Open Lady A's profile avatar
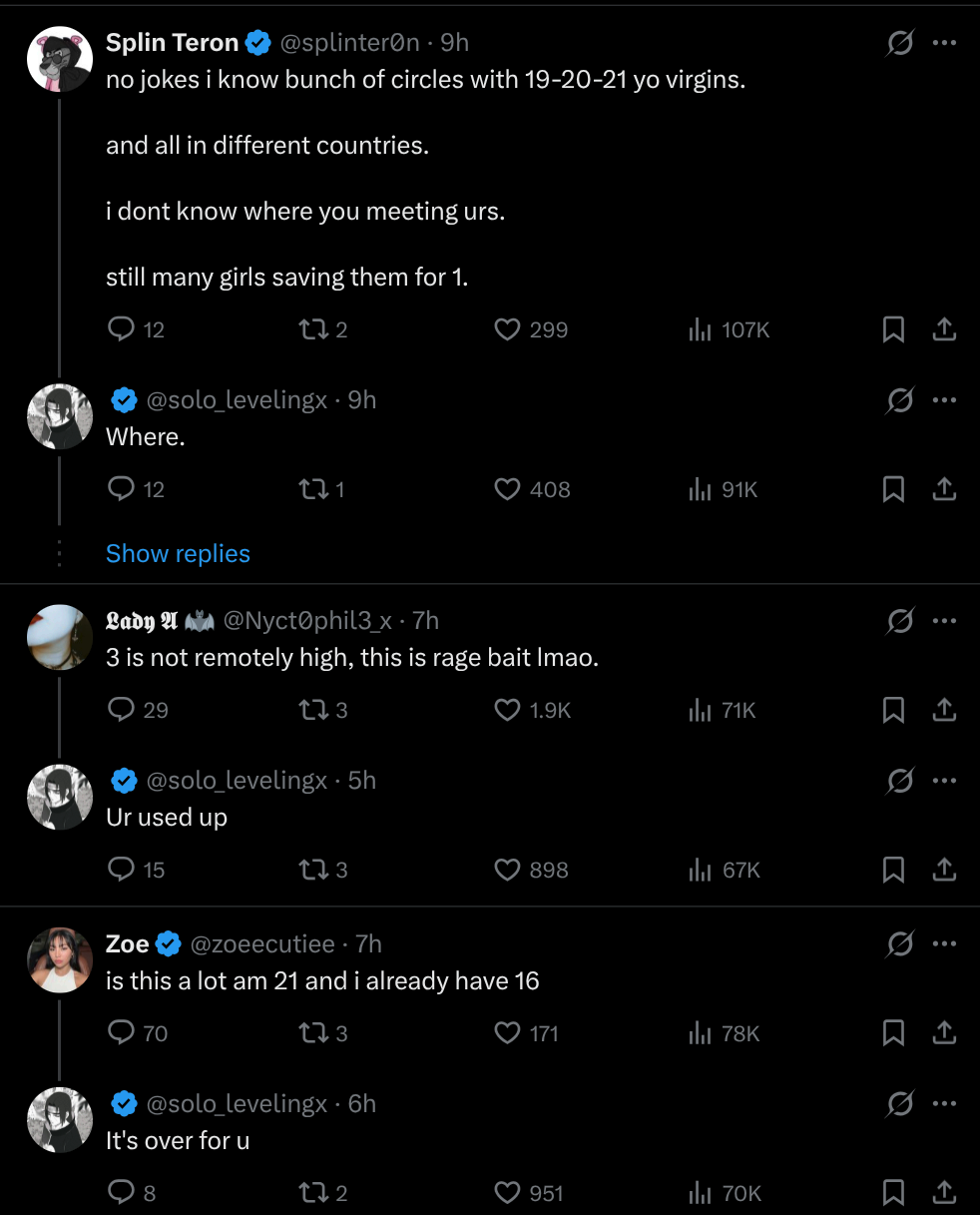Screen dimensions: 980x1215 [x=60, y=636]
